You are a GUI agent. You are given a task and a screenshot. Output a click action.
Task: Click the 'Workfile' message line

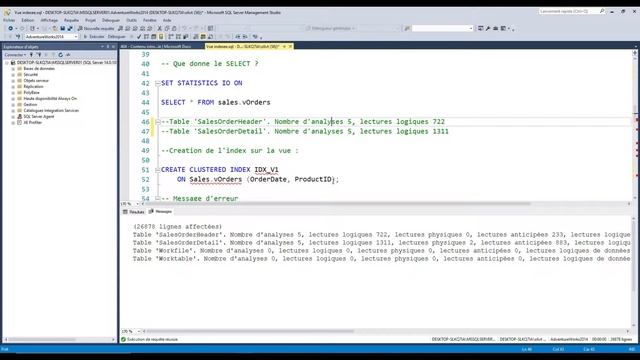pyautogui.click(x=381, y=251)
